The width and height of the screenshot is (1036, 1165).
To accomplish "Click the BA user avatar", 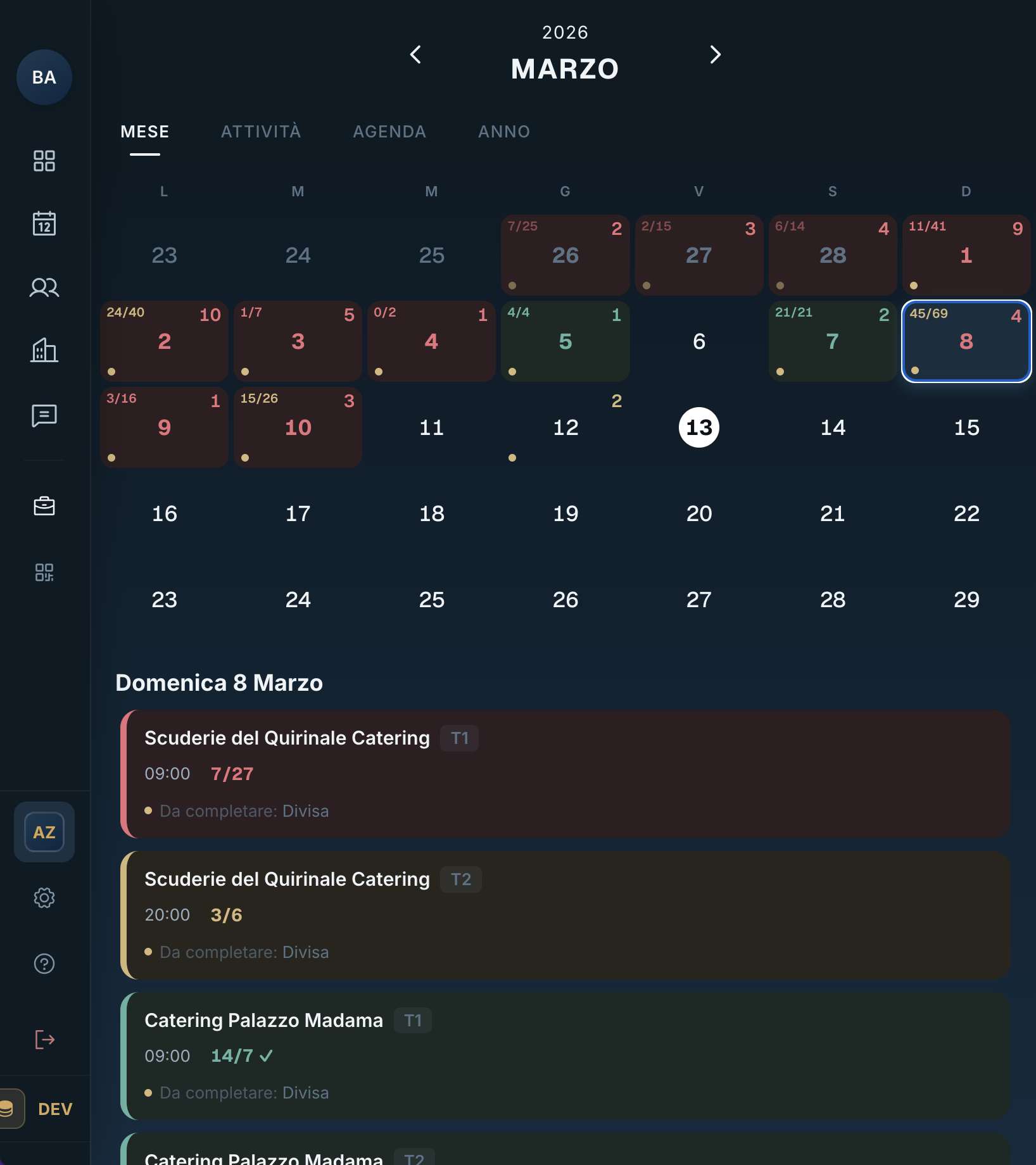I will [44, 77].
